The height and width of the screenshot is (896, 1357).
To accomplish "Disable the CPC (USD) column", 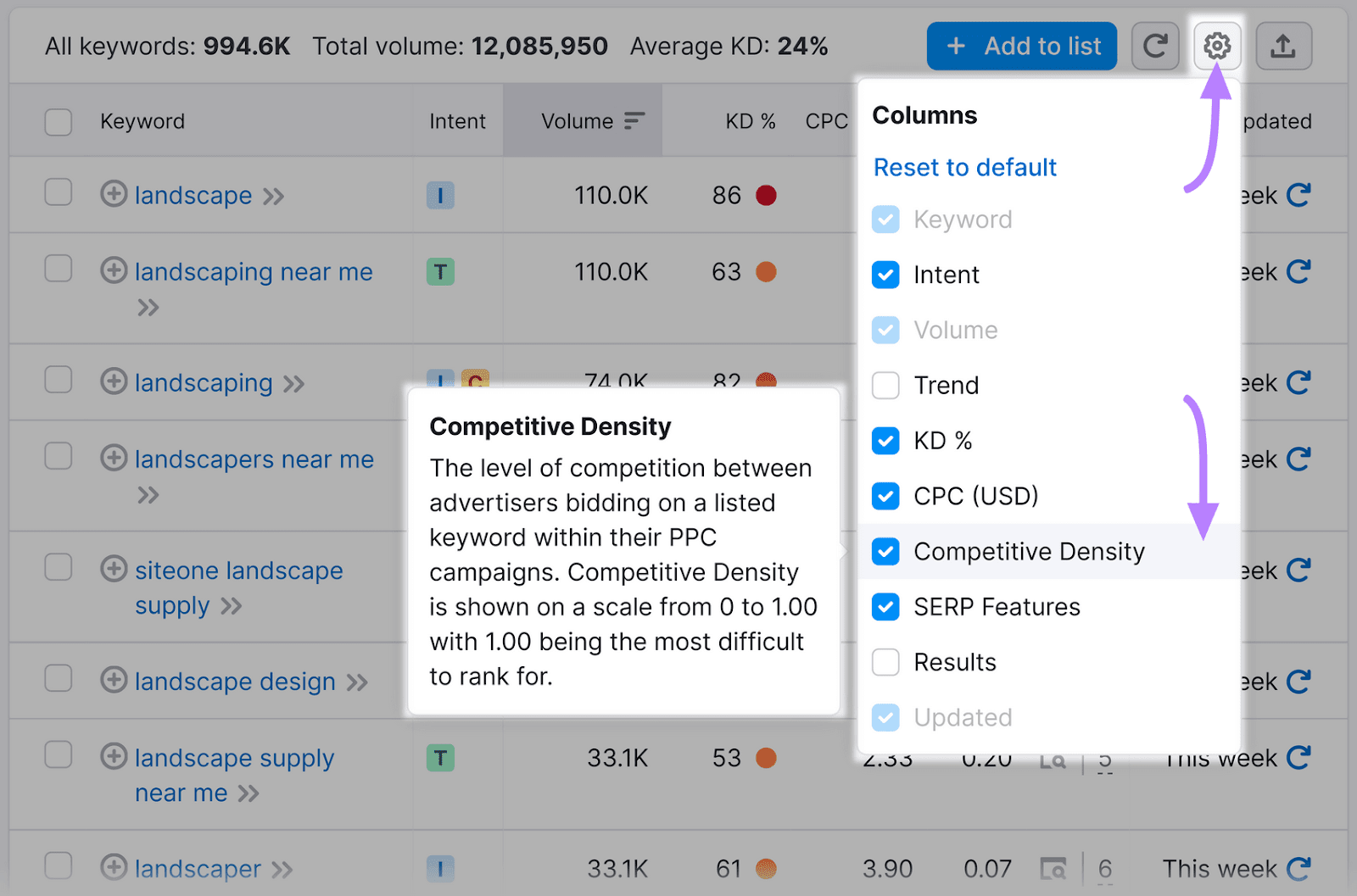I will click(885, 496).
